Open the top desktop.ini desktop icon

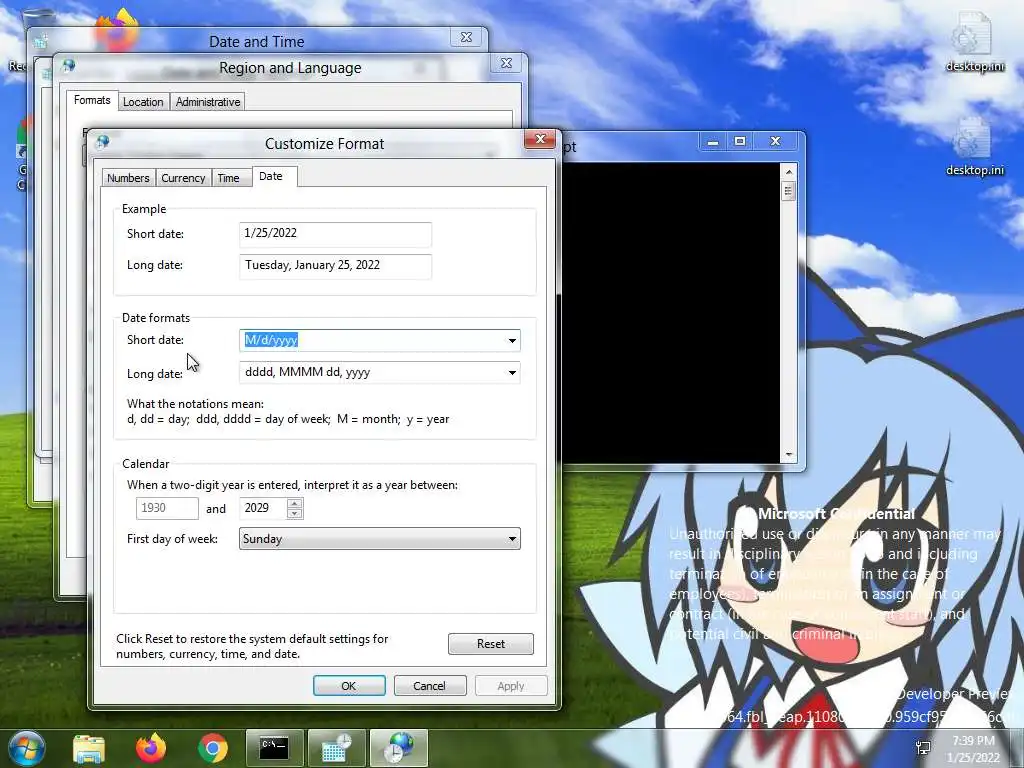(974, 42)
